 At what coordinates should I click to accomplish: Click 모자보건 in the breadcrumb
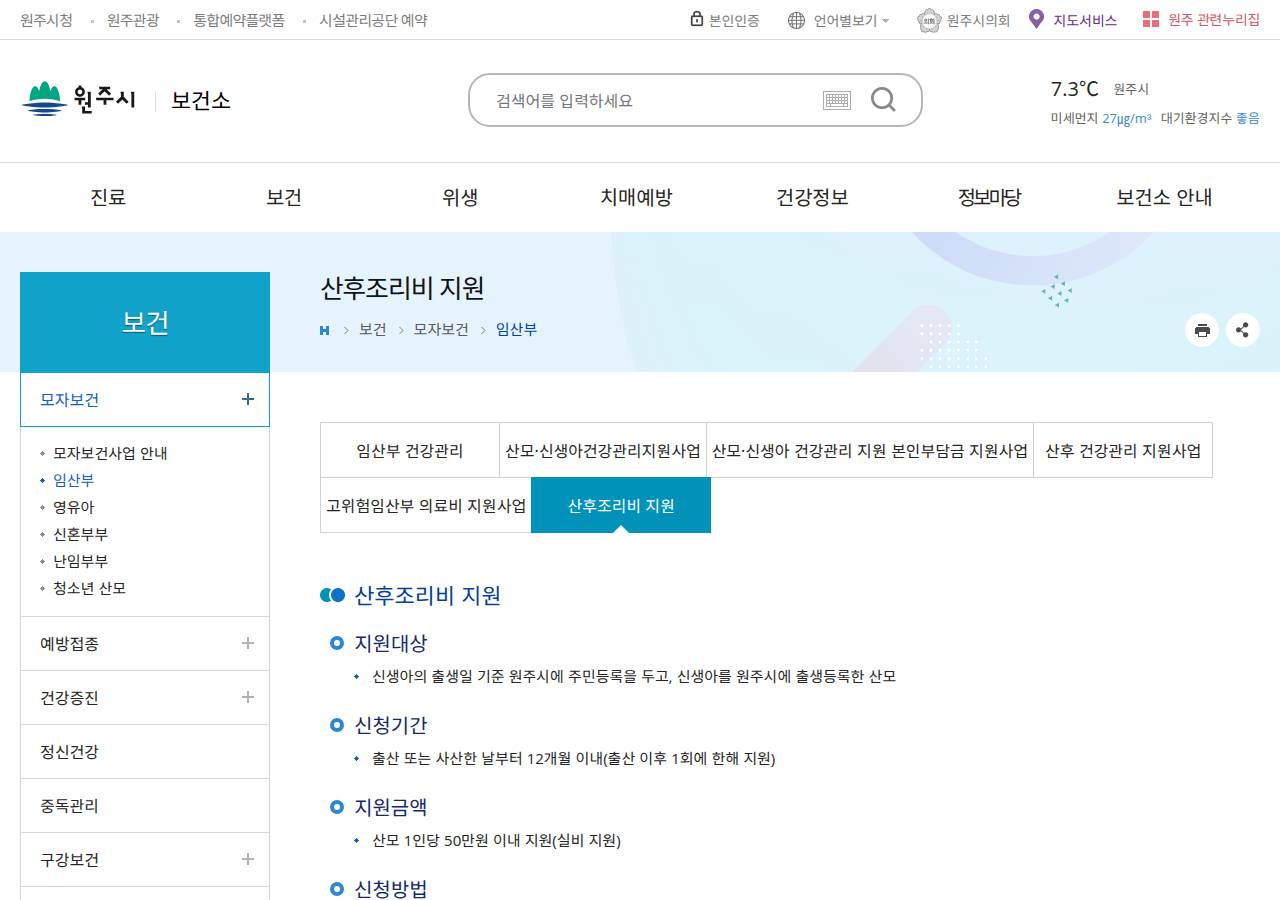pos(441,329)
